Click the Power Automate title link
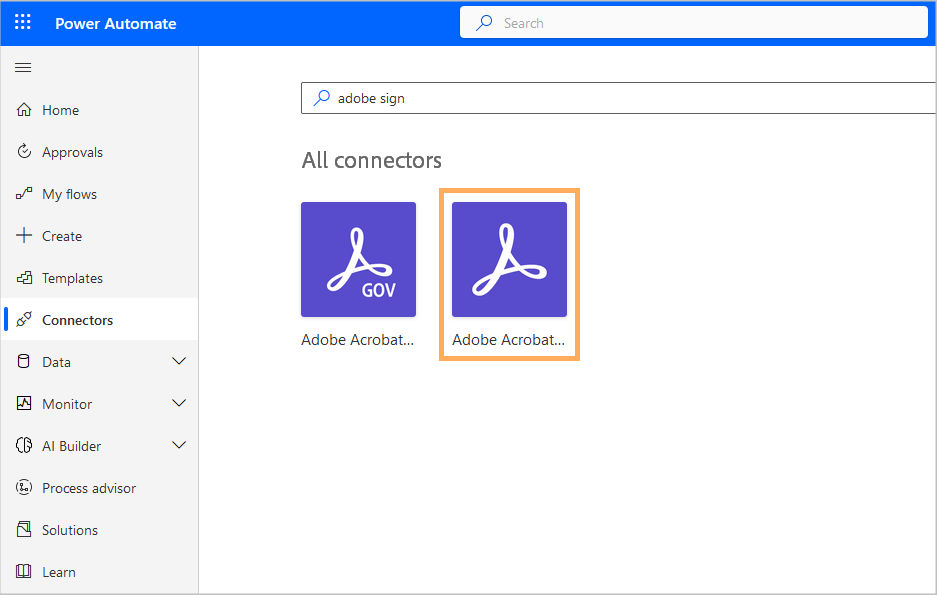 coord(115,23)
